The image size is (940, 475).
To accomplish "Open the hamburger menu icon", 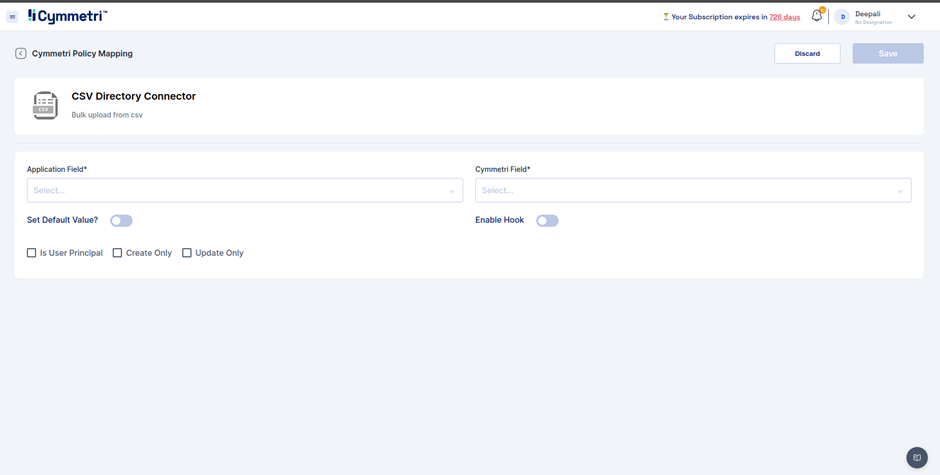I will 12,17.
